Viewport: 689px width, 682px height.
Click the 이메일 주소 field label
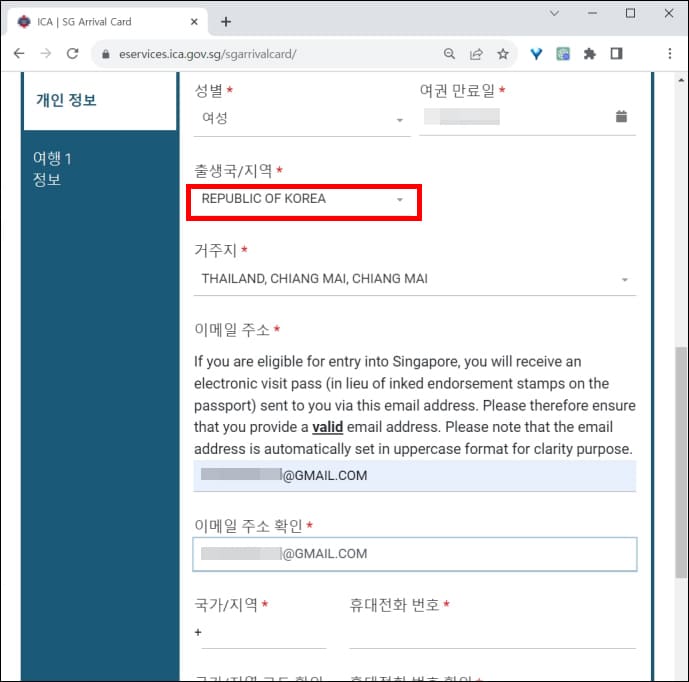click(x=232, y=330)
